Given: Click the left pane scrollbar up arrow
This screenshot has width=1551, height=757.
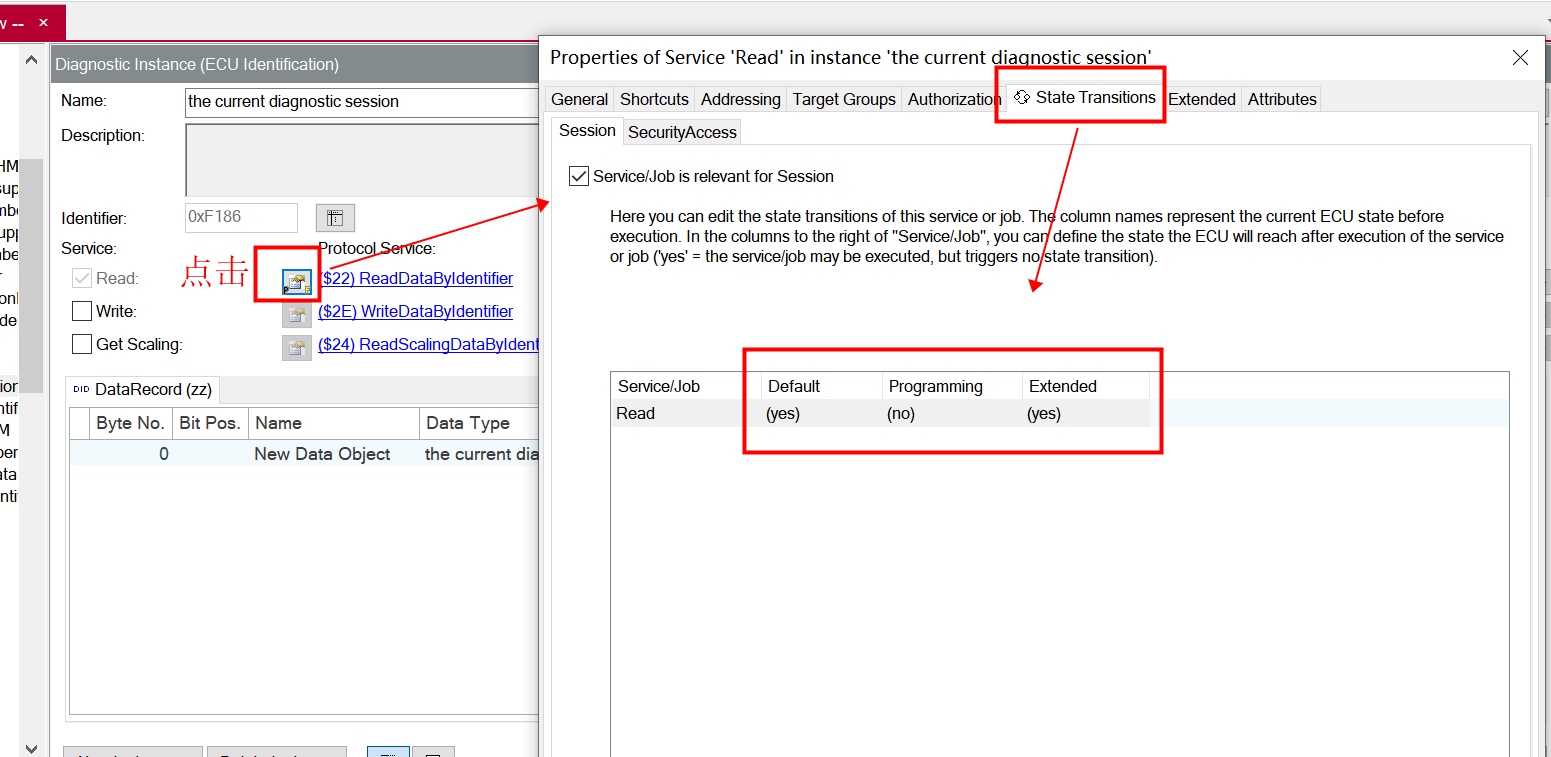Looking at the screenshot, I should point(31,60).
